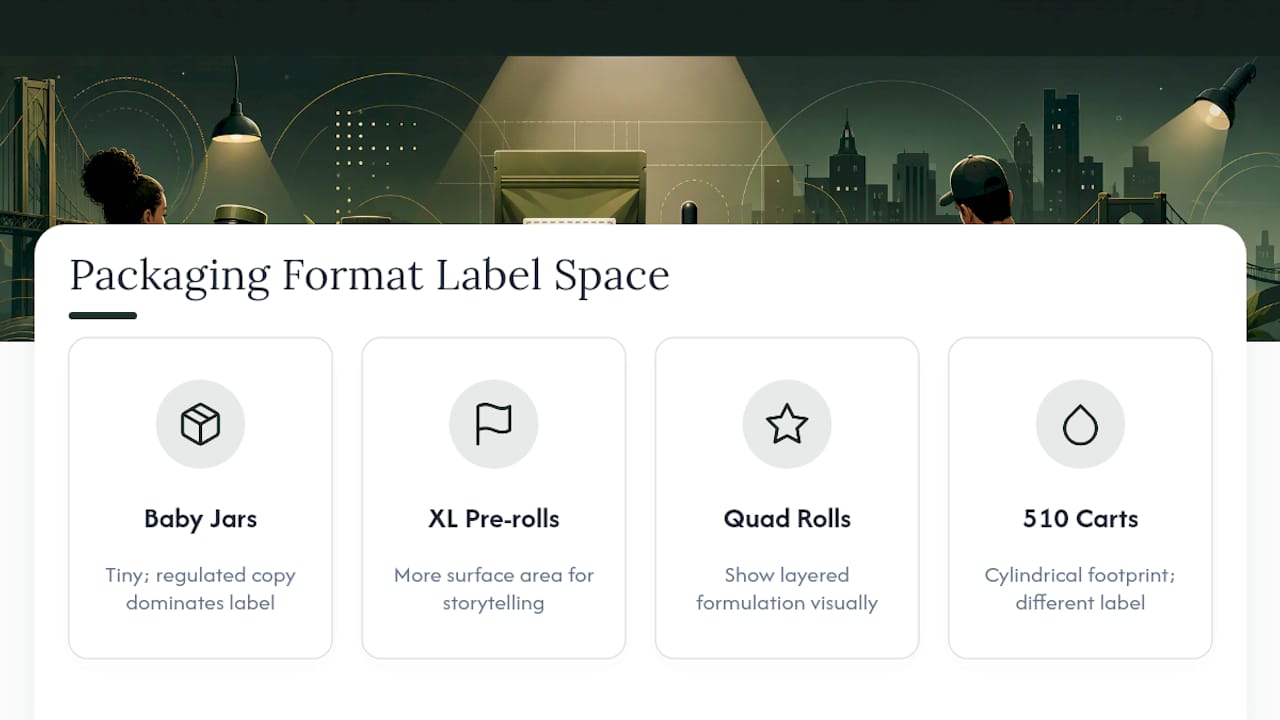Click the star icon above Quad Rolls
The image size is (1280, 720).
(x=787, y=425)
